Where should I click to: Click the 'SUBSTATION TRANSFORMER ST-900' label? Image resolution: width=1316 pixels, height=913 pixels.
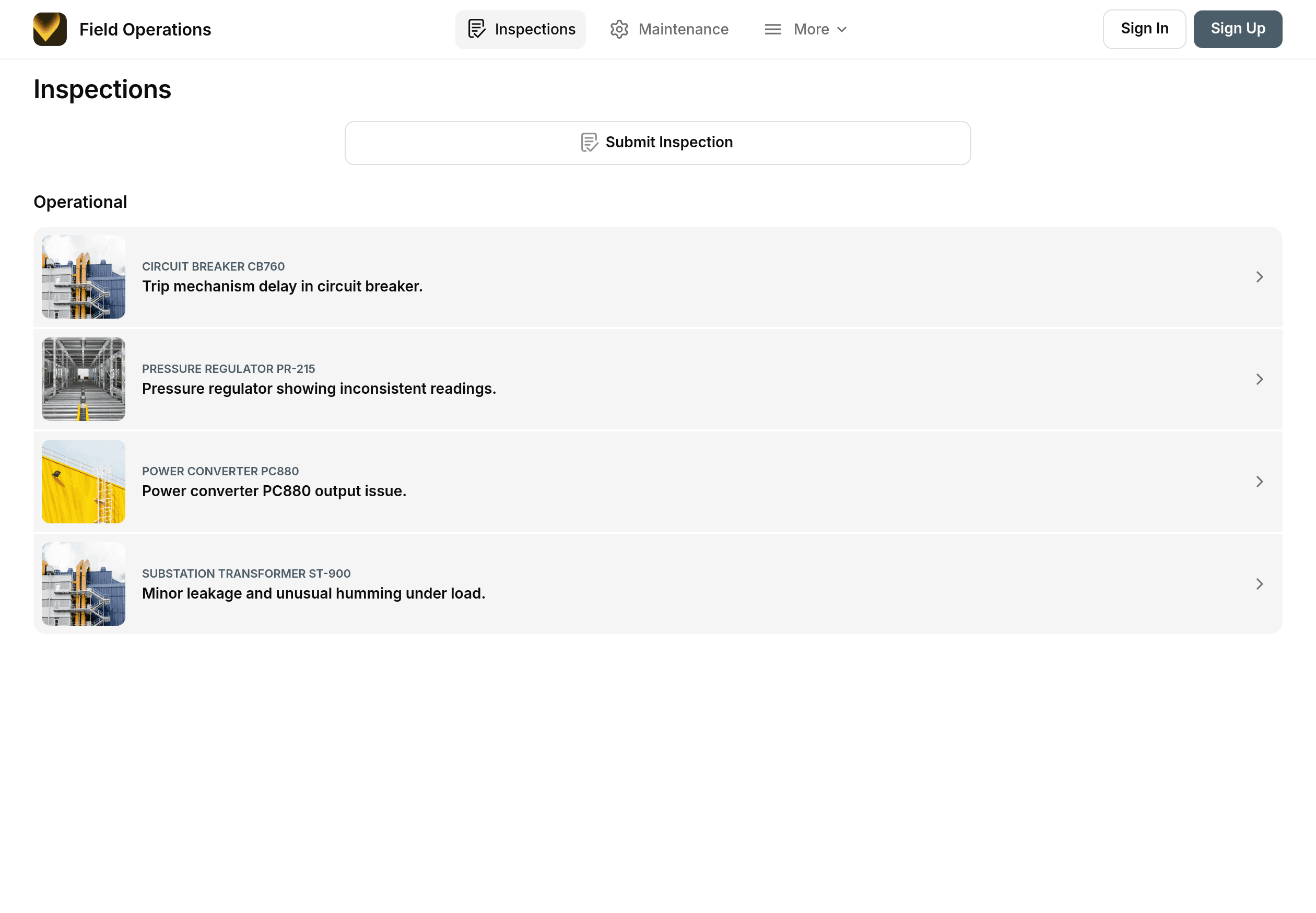[x=246, y=574]
